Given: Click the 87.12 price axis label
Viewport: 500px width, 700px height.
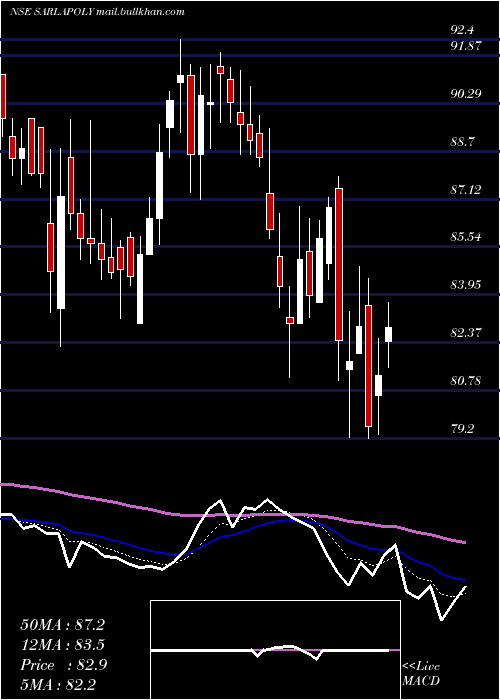Looking at the screenshot, I should point(465,190).
